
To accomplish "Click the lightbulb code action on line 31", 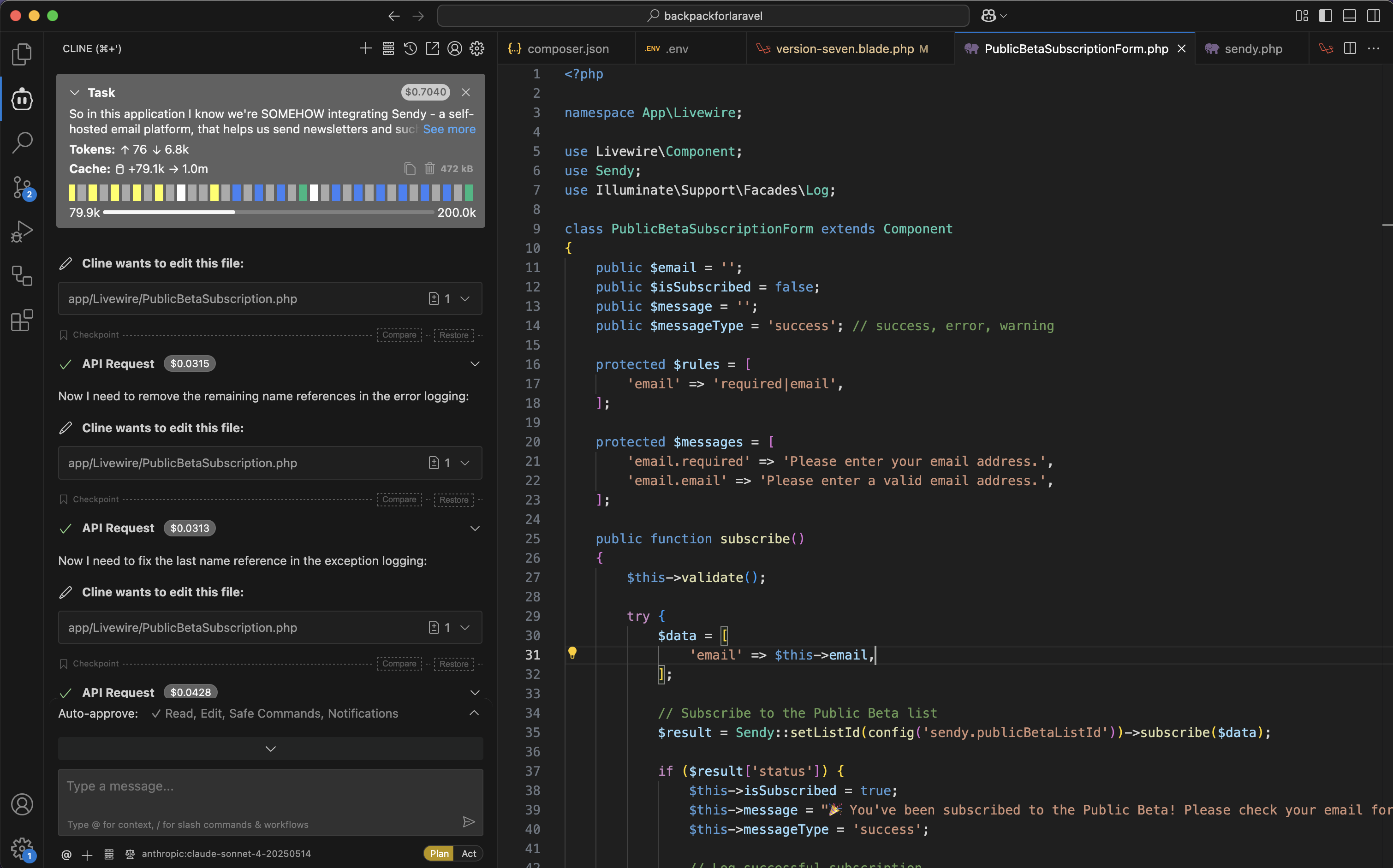I will pos(572,653).
